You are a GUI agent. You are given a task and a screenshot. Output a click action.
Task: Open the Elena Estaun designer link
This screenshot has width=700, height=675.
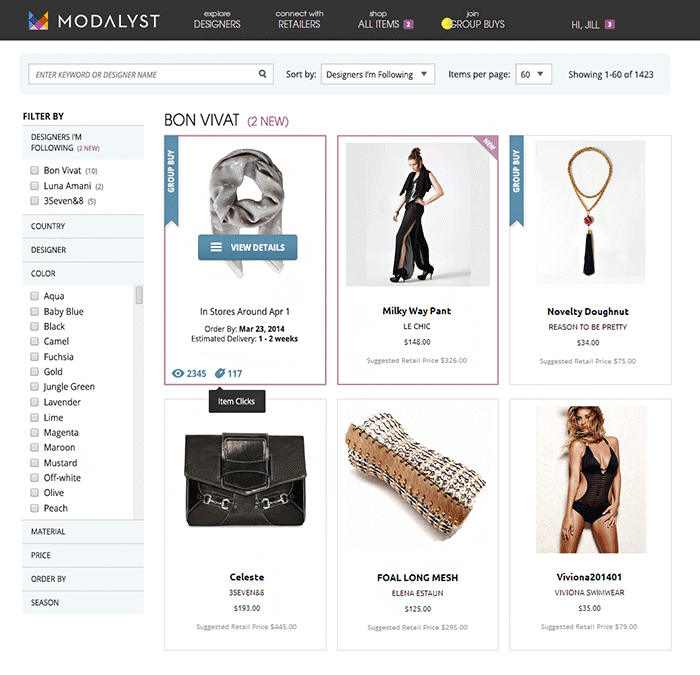pos(417,593)
